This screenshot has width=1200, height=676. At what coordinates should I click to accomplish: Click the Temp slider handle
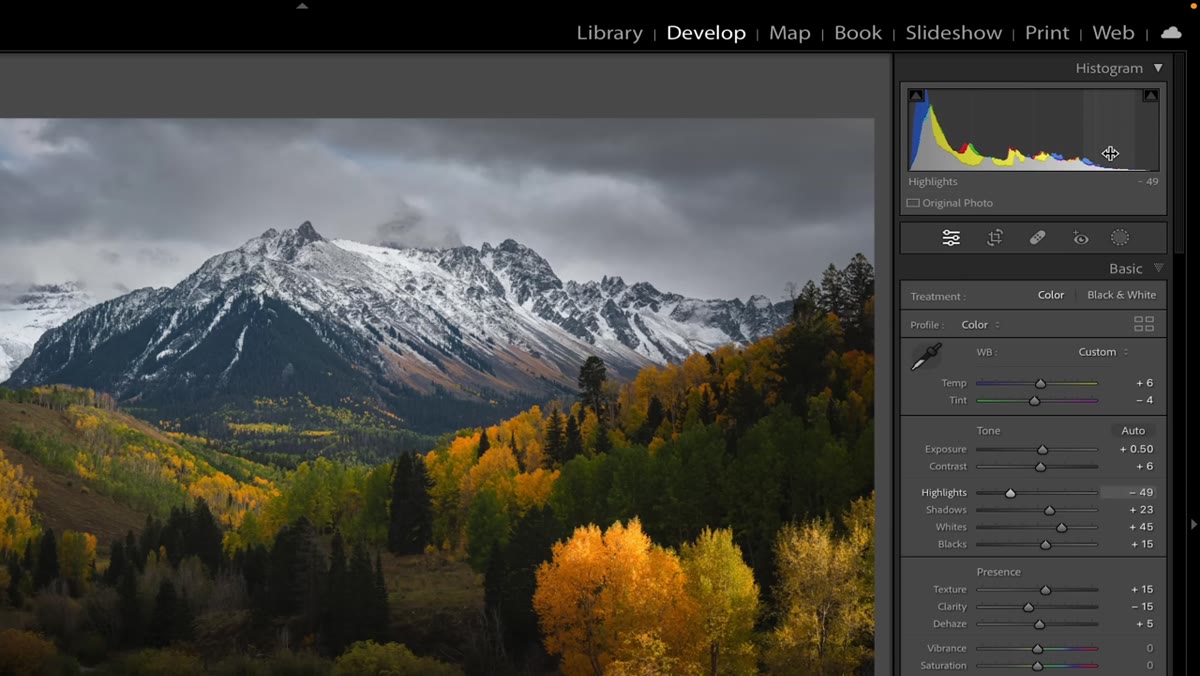(1040, 383)
